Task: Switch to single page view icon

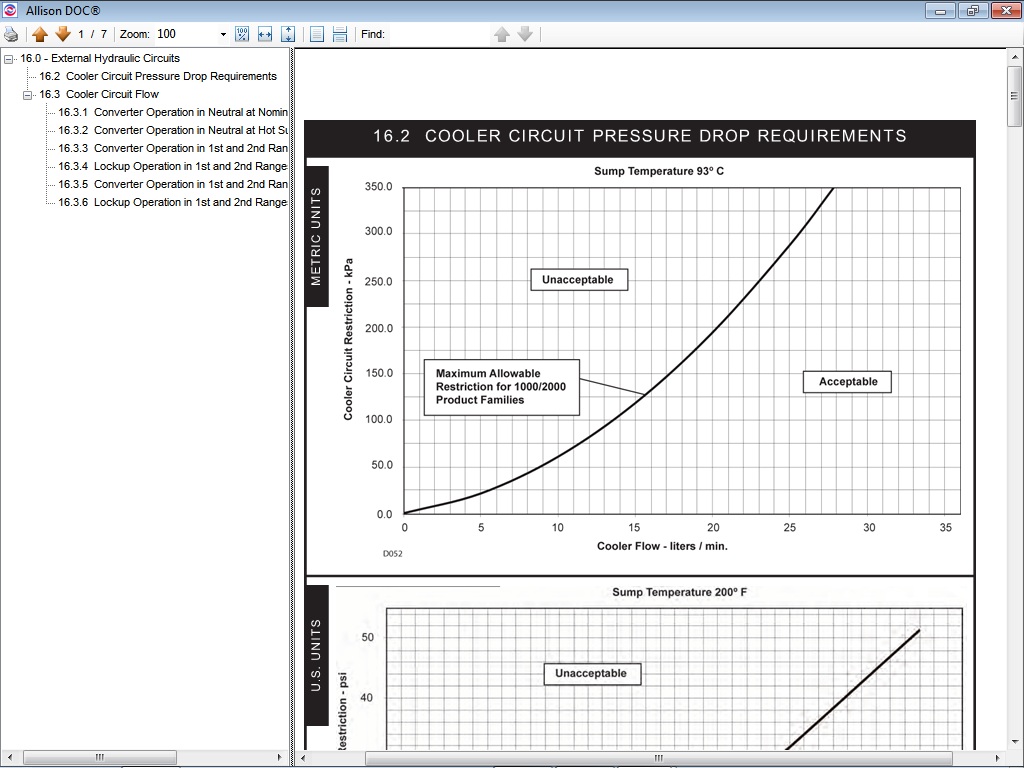Action: [316, 33]
